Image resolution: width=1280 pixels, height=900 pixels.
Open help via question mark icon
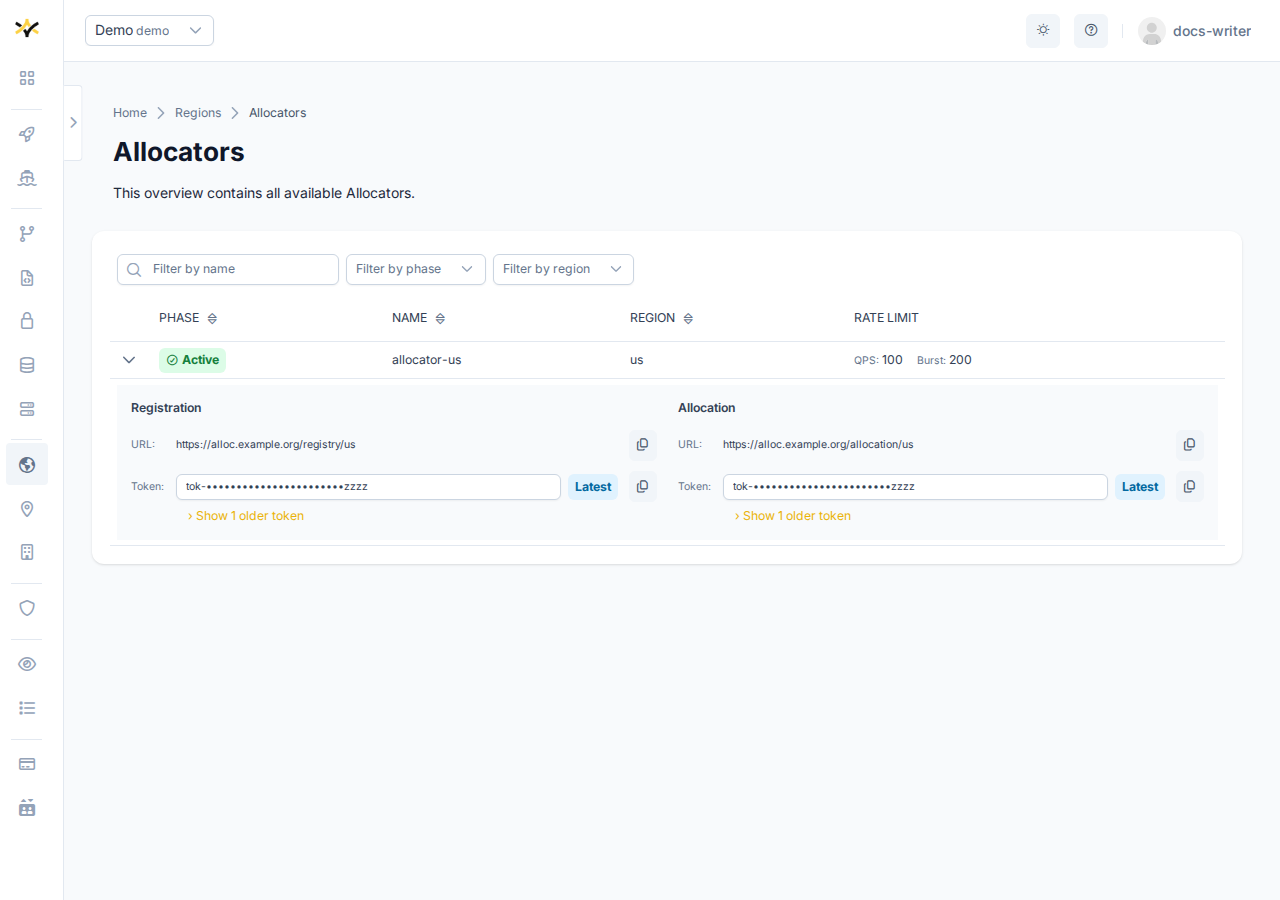coord(1091,30)
